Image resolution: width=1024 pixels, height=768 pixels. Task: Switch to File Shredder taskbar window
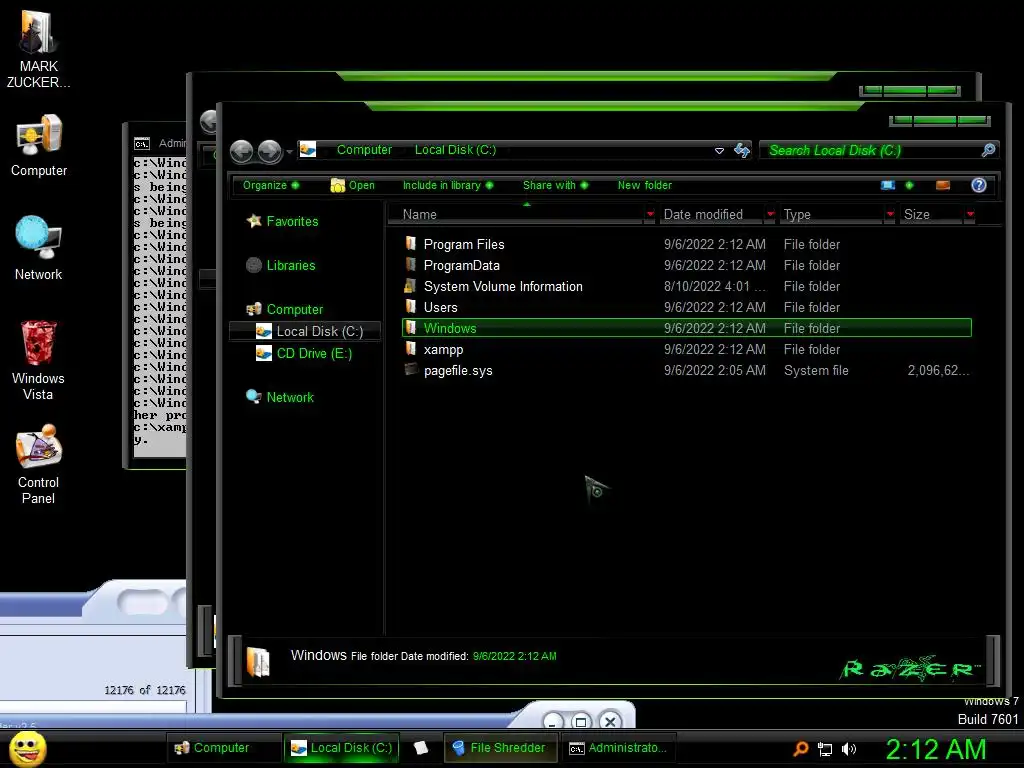[x=500, y=748]
